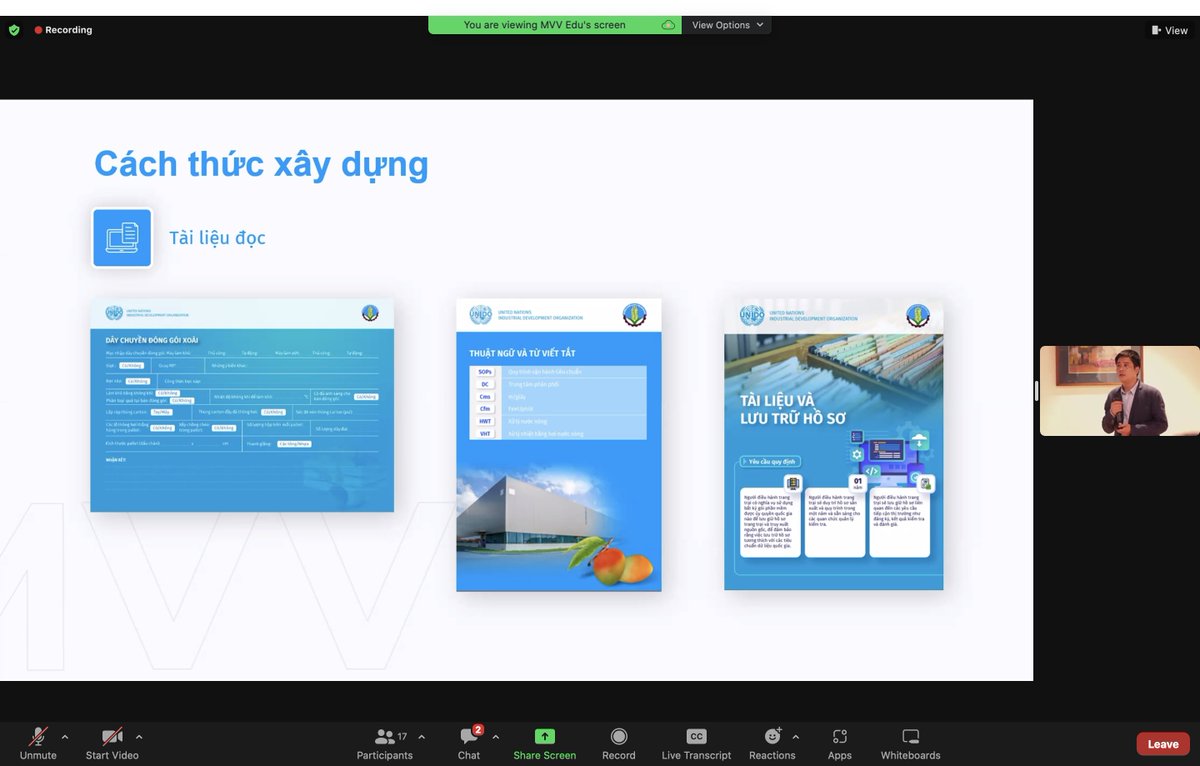Click the HWT abbreviation row
The image size is (1200, 766).
(558, 422)
